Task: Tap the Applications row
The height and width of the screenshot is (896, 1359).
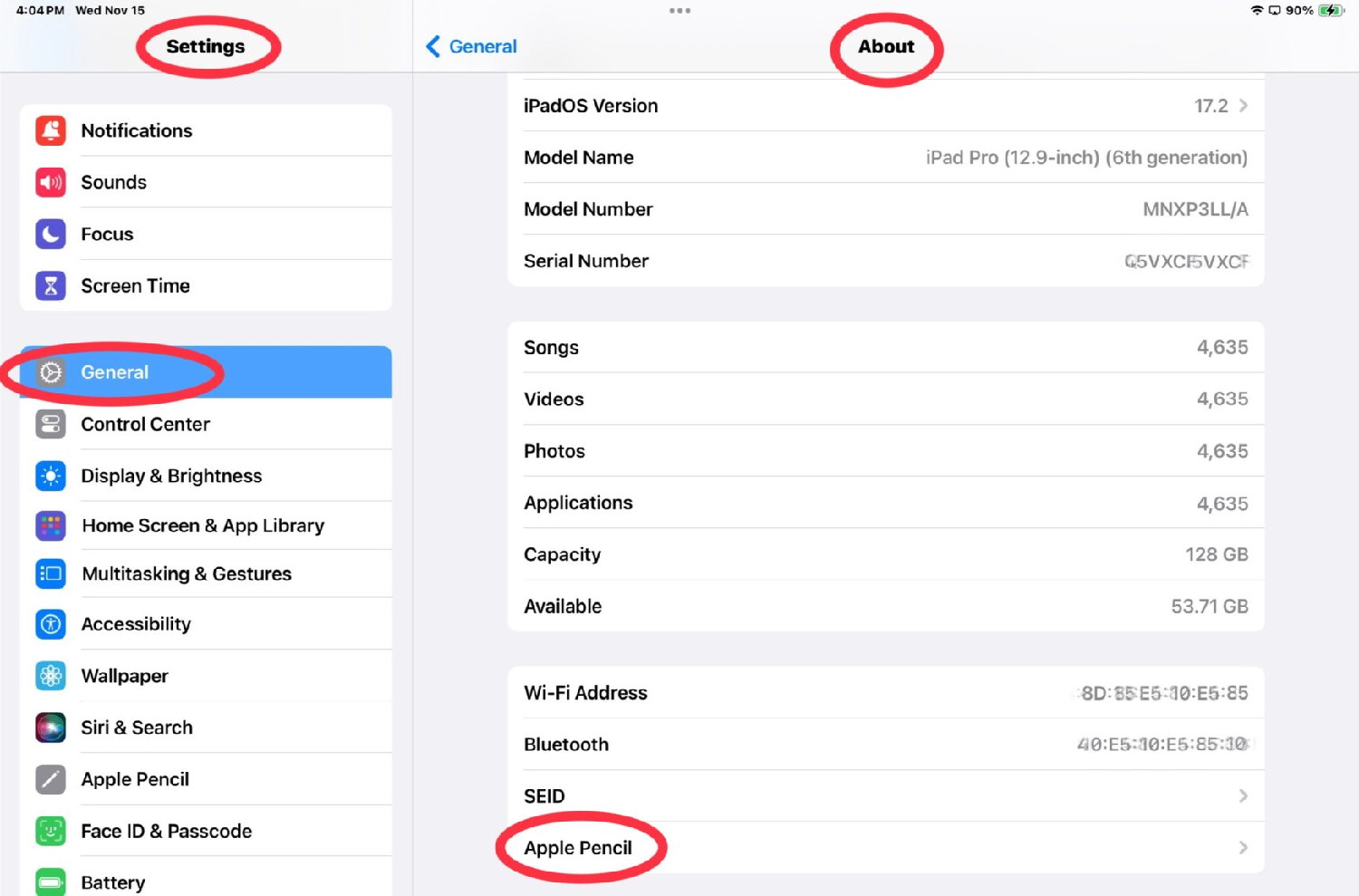Action: pyautogui.click(x=886, y=503)
